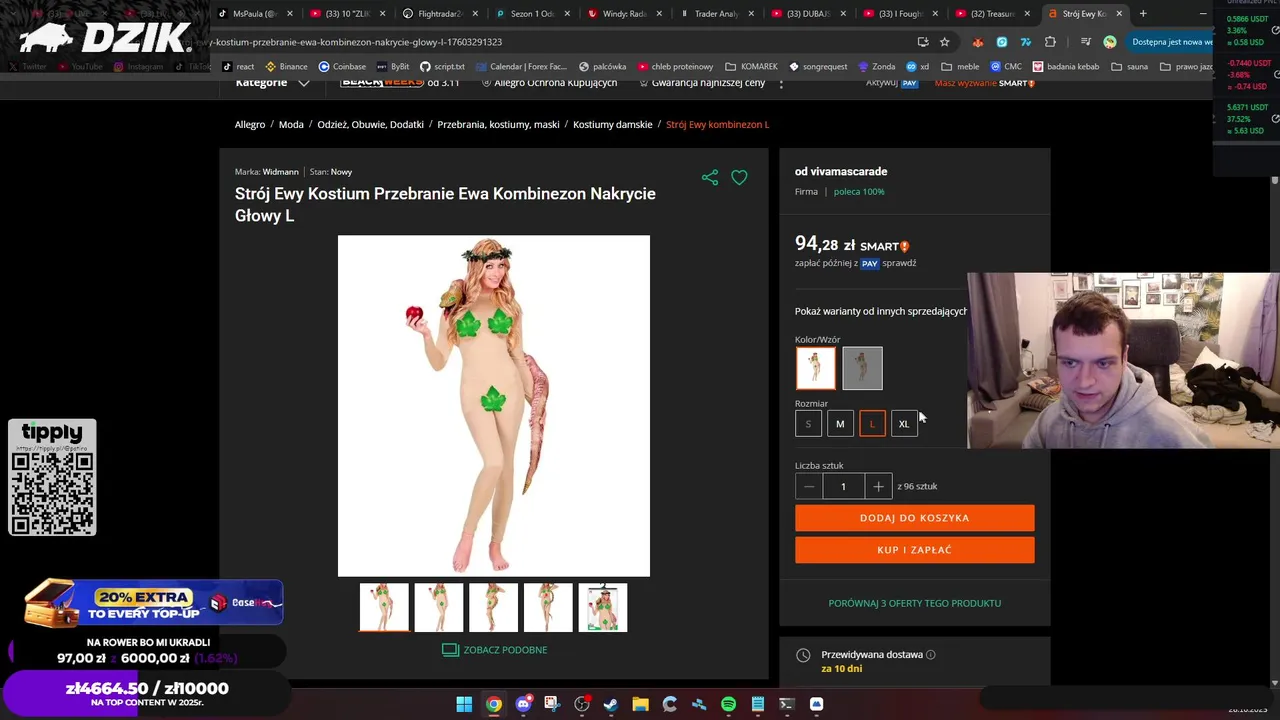The image size is (1280, 720).
Task: Focus the quantity input field
Action: [843, 486]
